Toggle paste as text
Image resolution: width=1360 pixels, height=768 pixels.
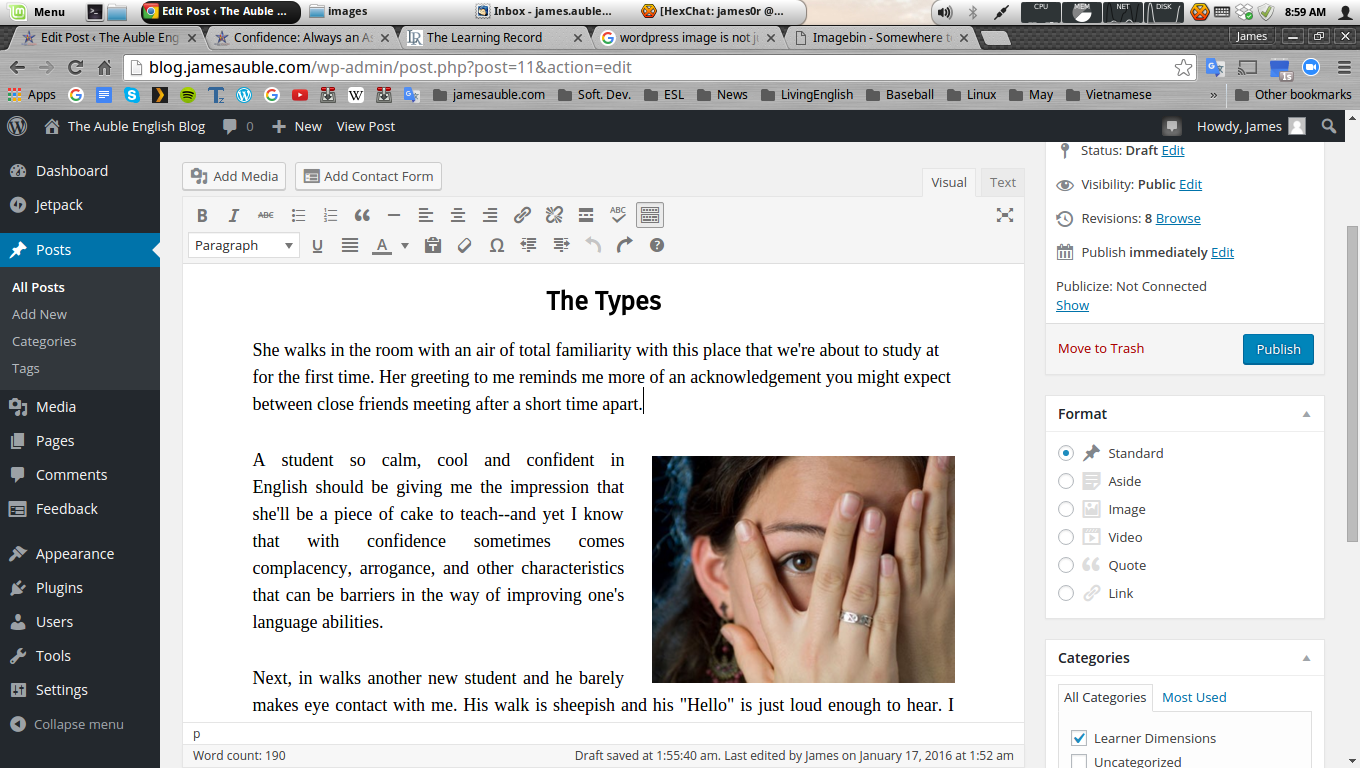point(433,245)
